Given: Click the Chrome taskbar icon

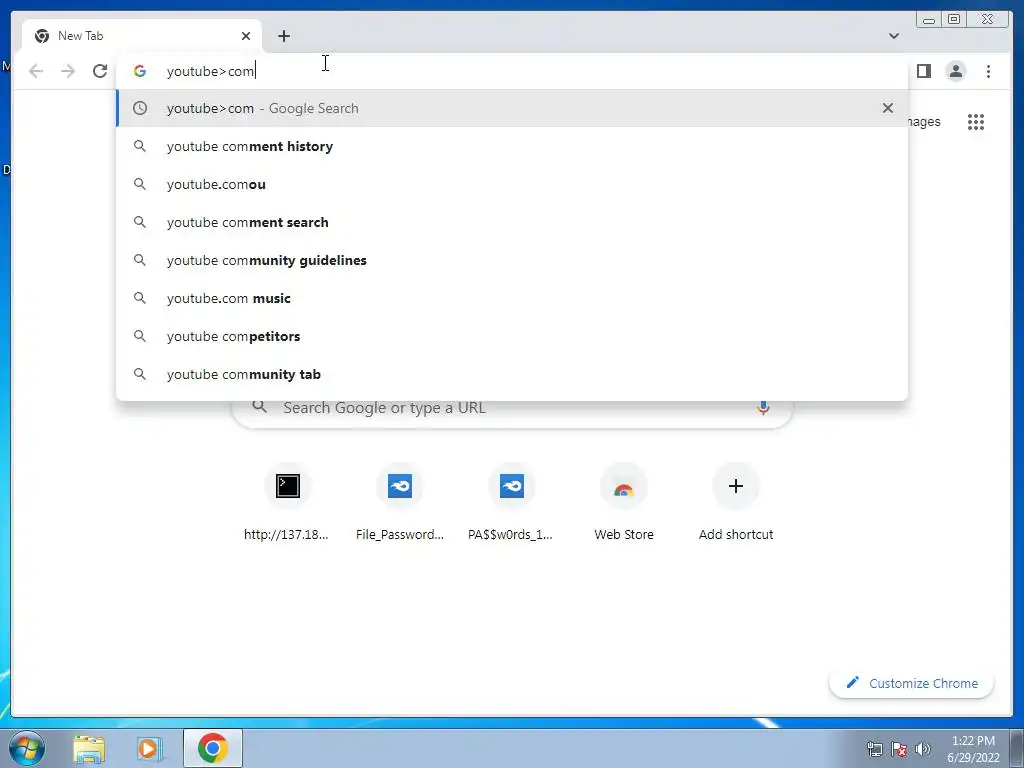Looking at the screenshot, I should (213, 748).
